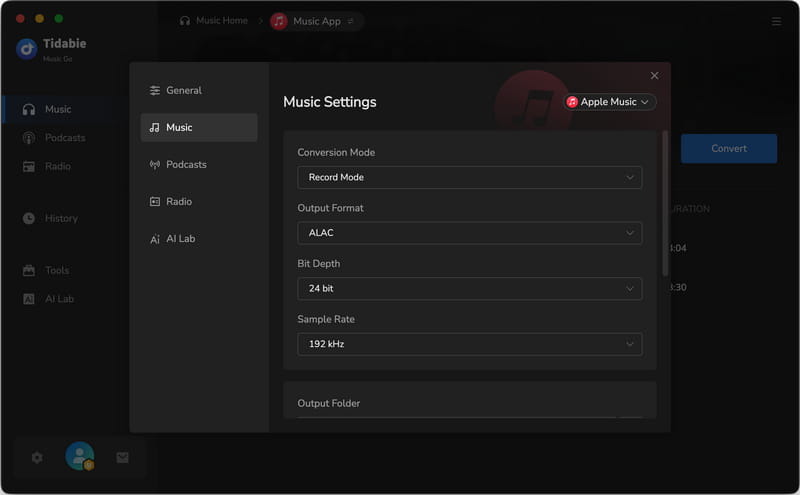The image size is (800, 495).
Task: Click the Convert button
Action: pos(729,148)
